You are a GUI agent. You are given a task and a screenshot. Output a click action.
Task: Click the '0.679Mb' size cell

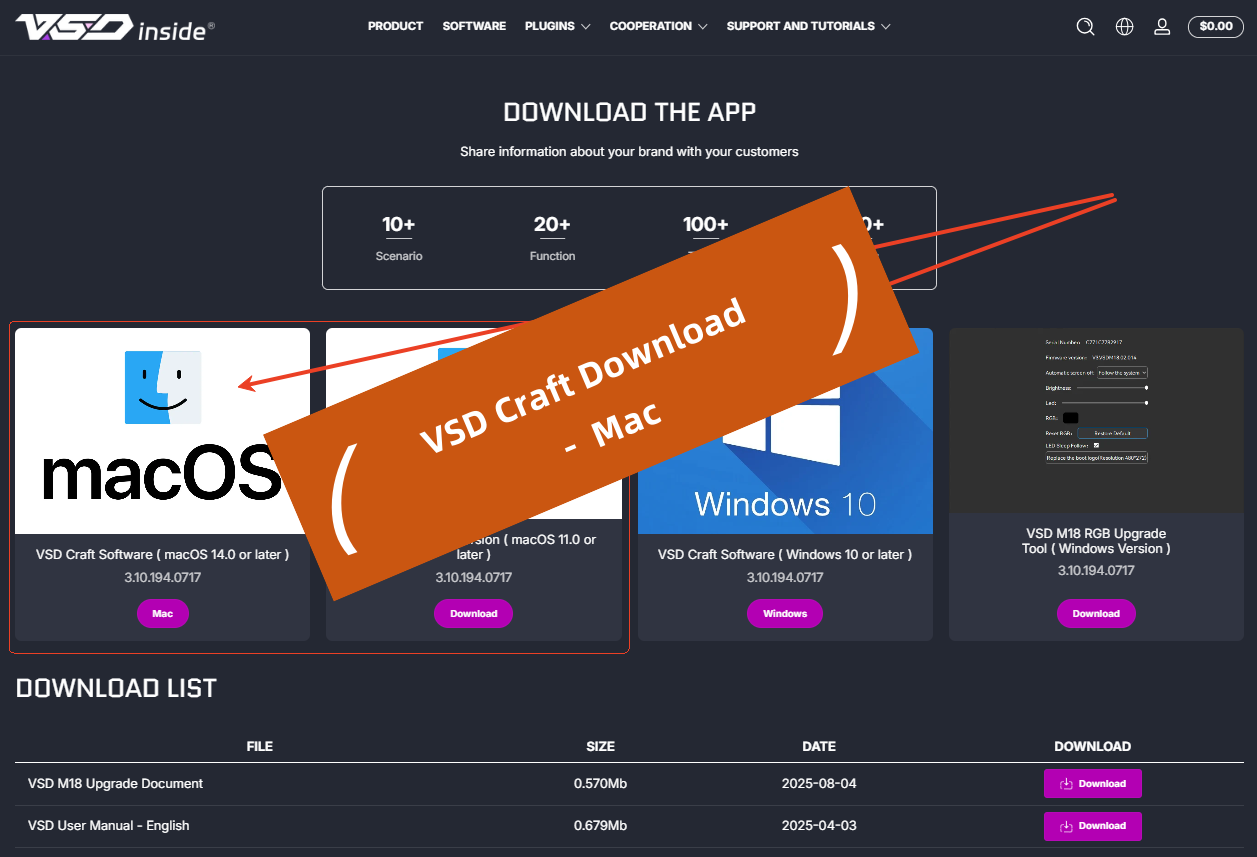pos(600,826)
